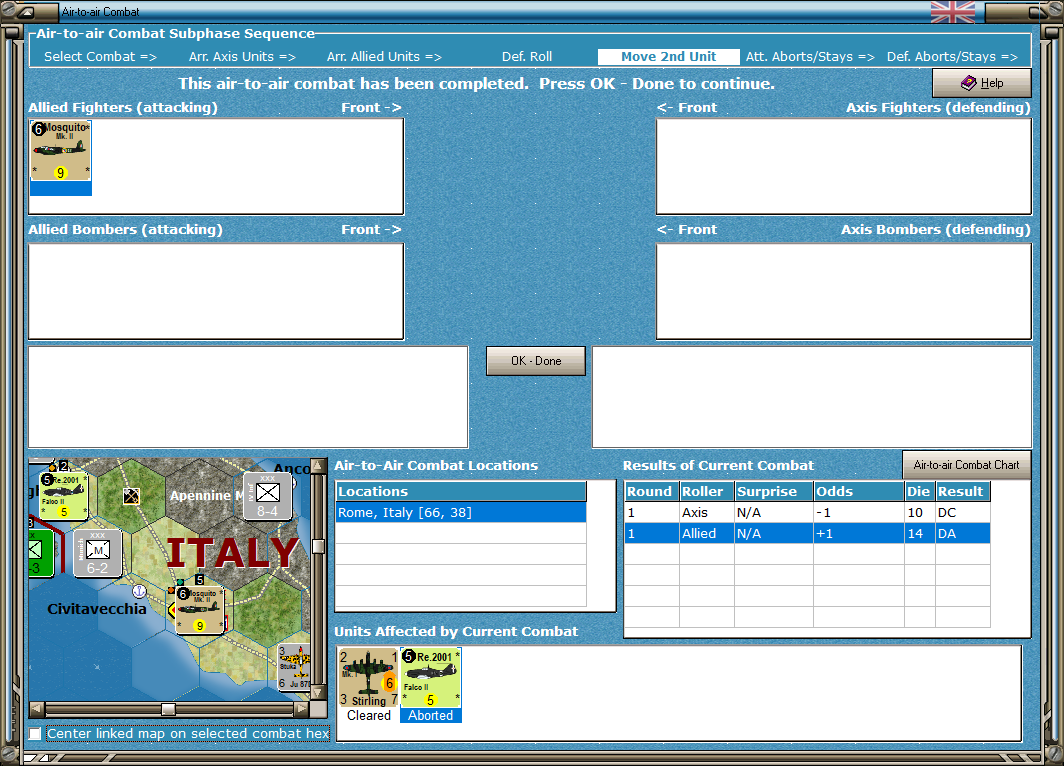Select the Mosquito Mk. II fighter in Allied Fighters box
The width and height of the screenshot is (1064, 766).
[x=60, y=151]
